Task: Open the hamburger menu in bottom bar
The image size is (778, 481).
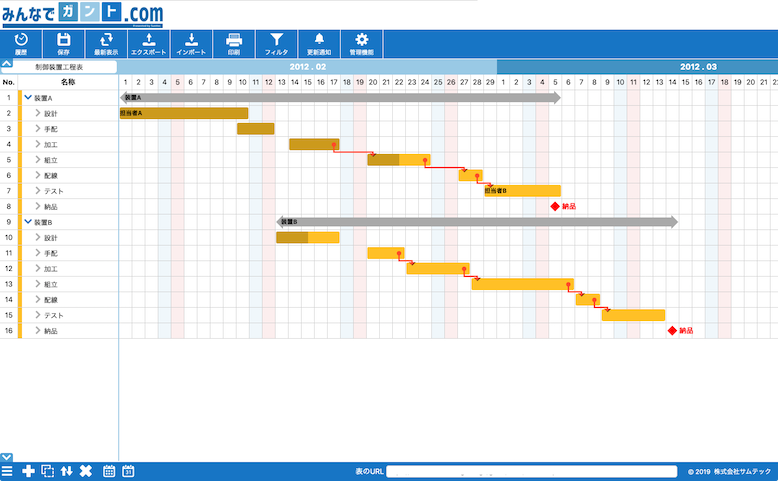Action: click(8, 471)
